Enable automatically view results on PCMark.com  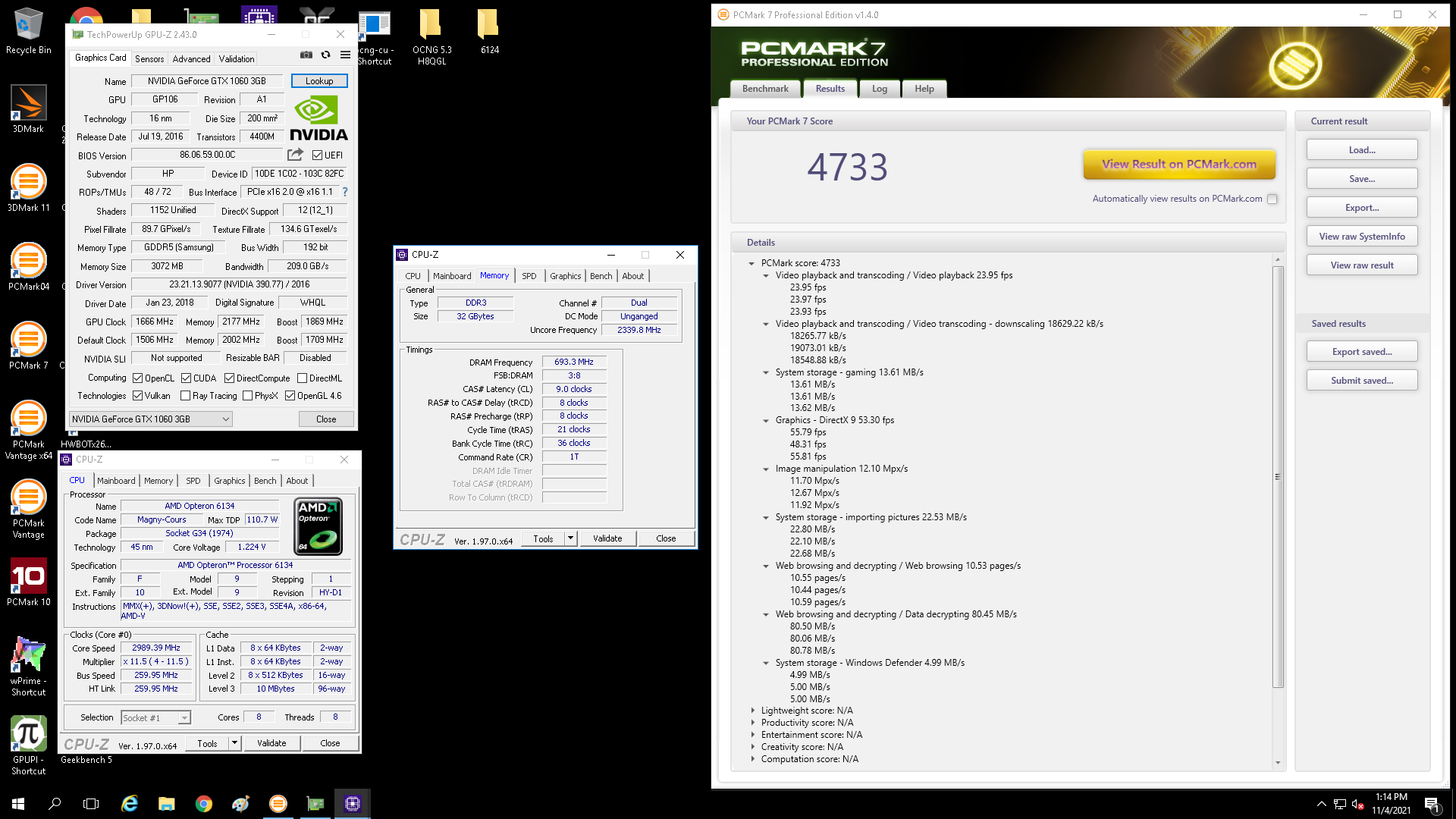(1272, 199)
